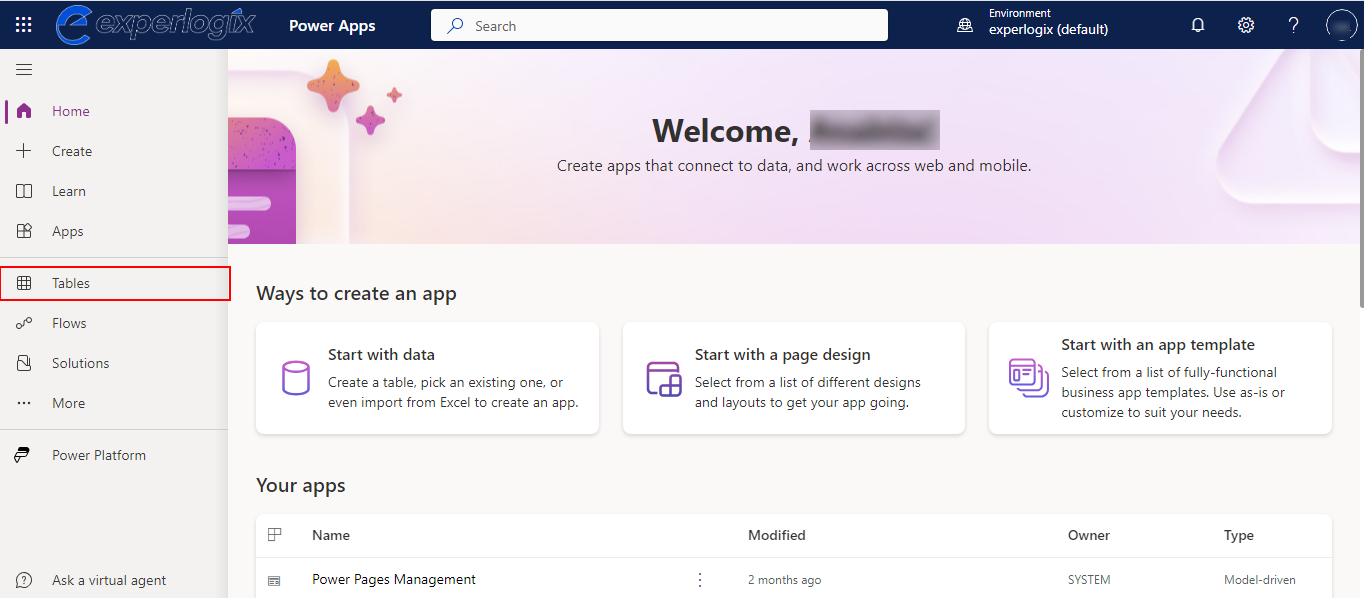The width and height of the screenshot is (1364, 598).
Task: Choose the Start with a page design card
Action: [794, 378]
